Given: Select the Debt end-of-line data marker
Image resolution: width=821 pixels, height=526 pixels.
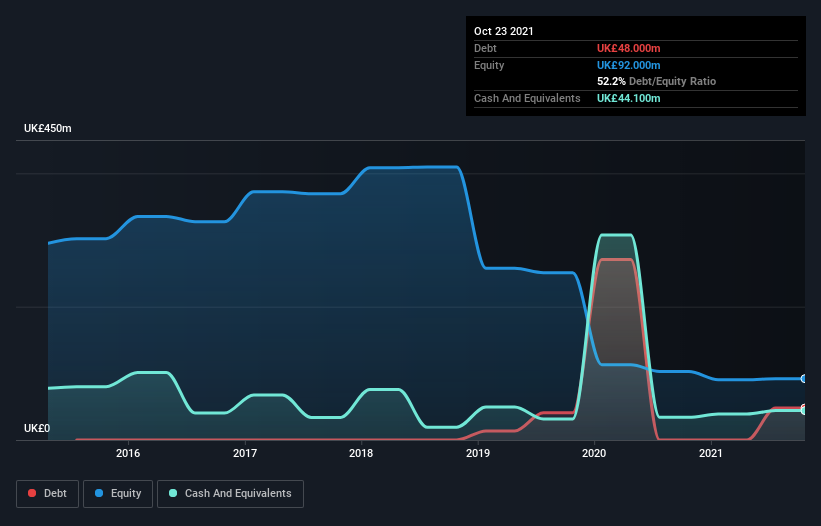Looking at the screenshot, I should (x=804, y=407).
